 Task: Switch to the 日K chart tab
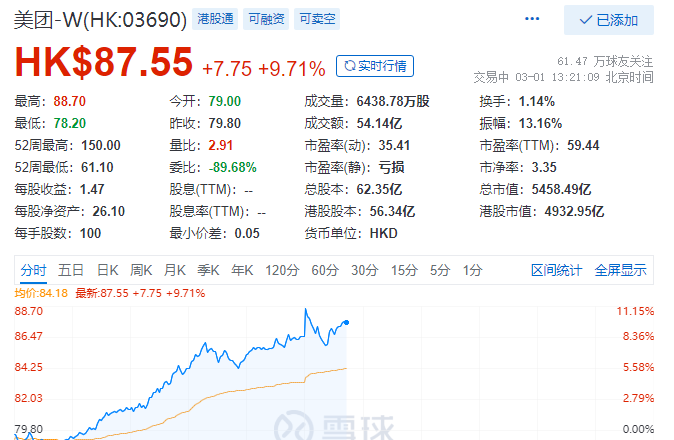tap(107, 270)
